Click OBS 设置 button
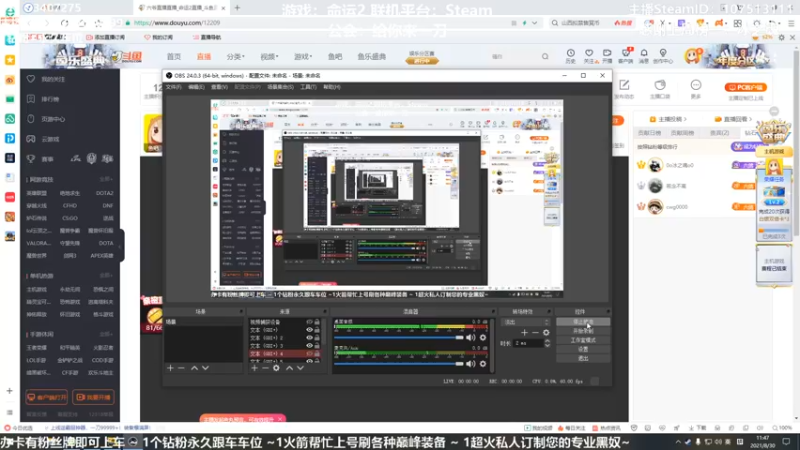This screenshot has height=450, width=800. pos(583,349)
